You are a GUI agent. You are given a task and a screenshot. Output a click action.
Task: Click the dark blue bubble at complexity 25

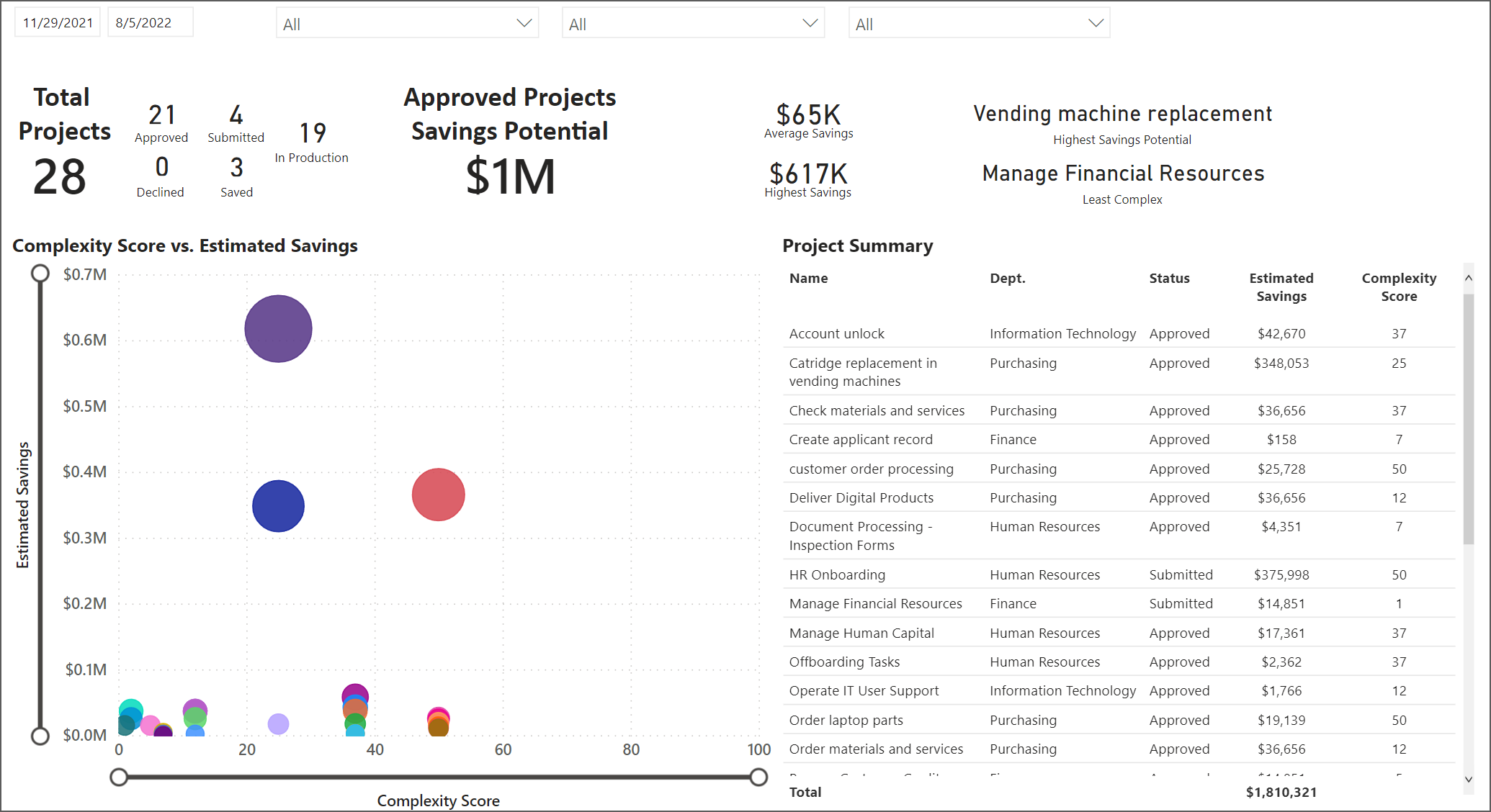tap(278, 506)
